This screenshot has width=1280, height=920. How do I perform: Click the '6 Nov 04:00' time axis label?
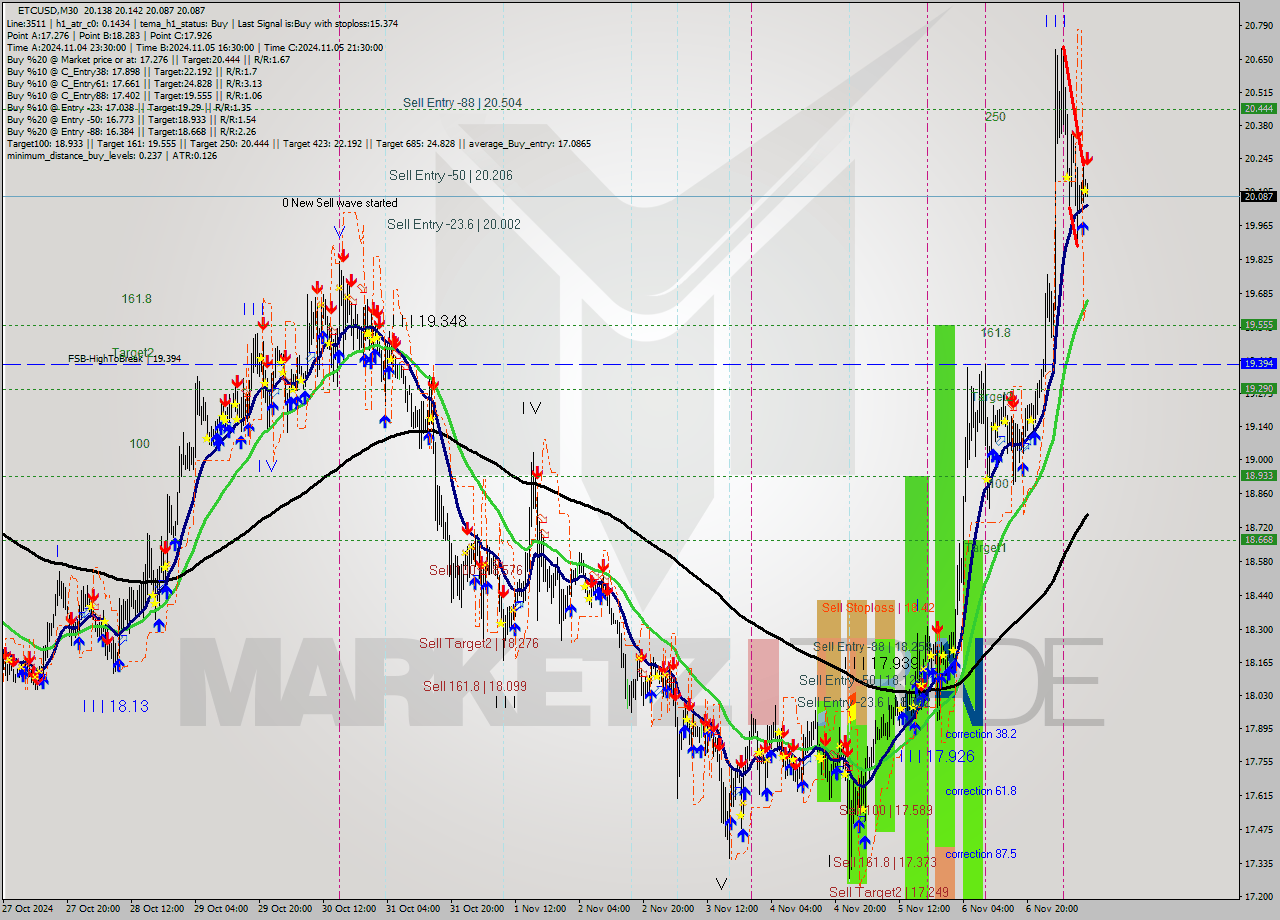coord(989,909)
